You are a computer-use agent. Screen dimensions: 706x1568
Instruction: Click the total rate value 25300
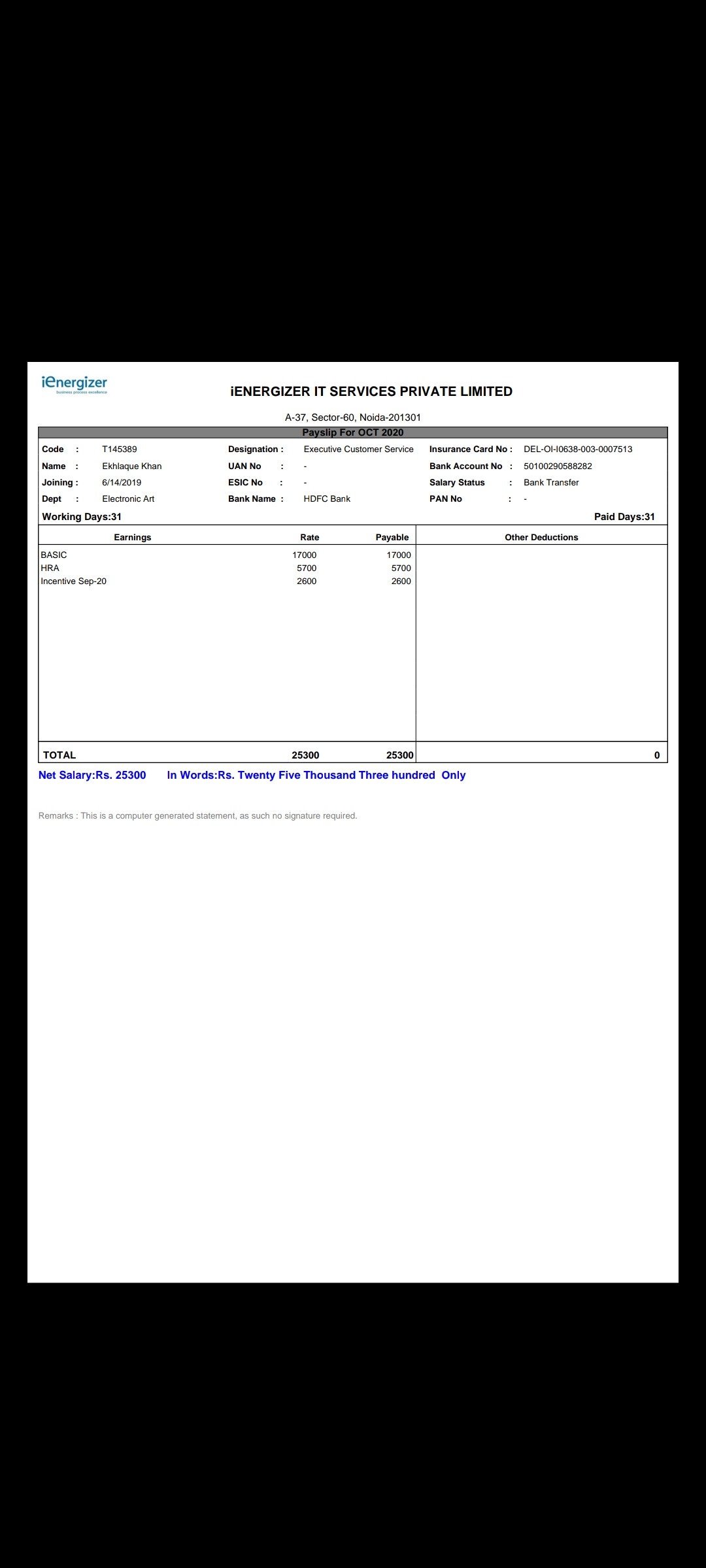pos(305,755)
